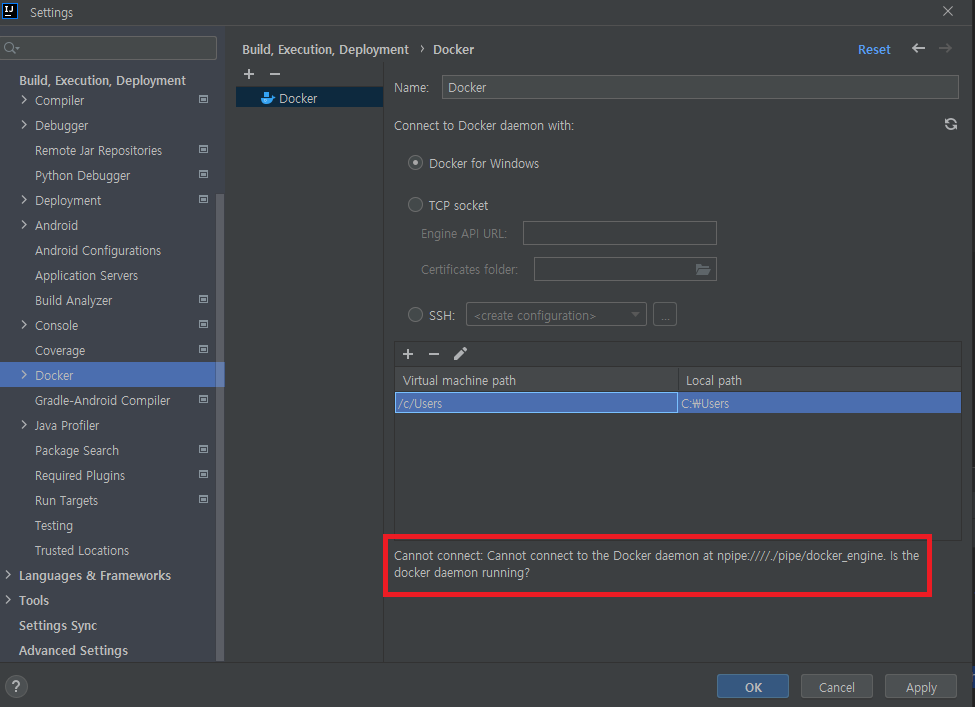Viewport: 975px width, 707px height.
Task: Click the Deployment project-level icon
Action: pyautogui.click(x=203, y=199)
